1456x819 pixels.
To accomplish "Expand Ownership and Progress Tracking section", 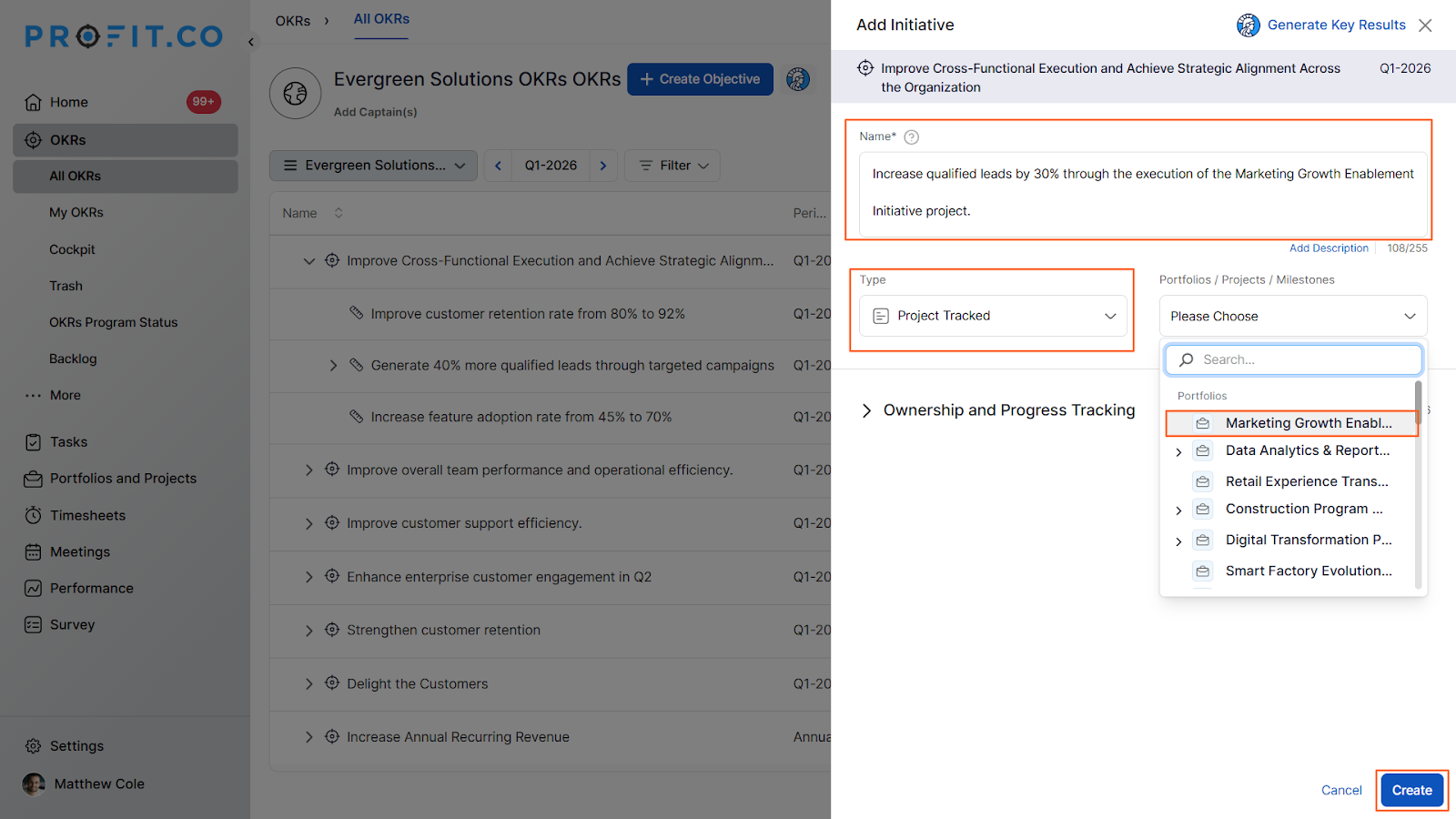I will (x=866, y=410).
